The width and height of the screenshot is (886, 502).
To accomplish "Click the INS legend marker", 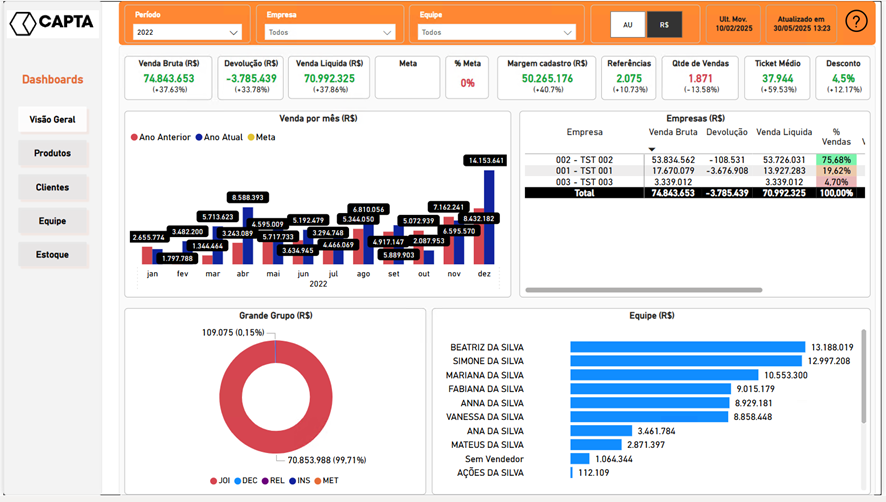I will pos(291,481).
